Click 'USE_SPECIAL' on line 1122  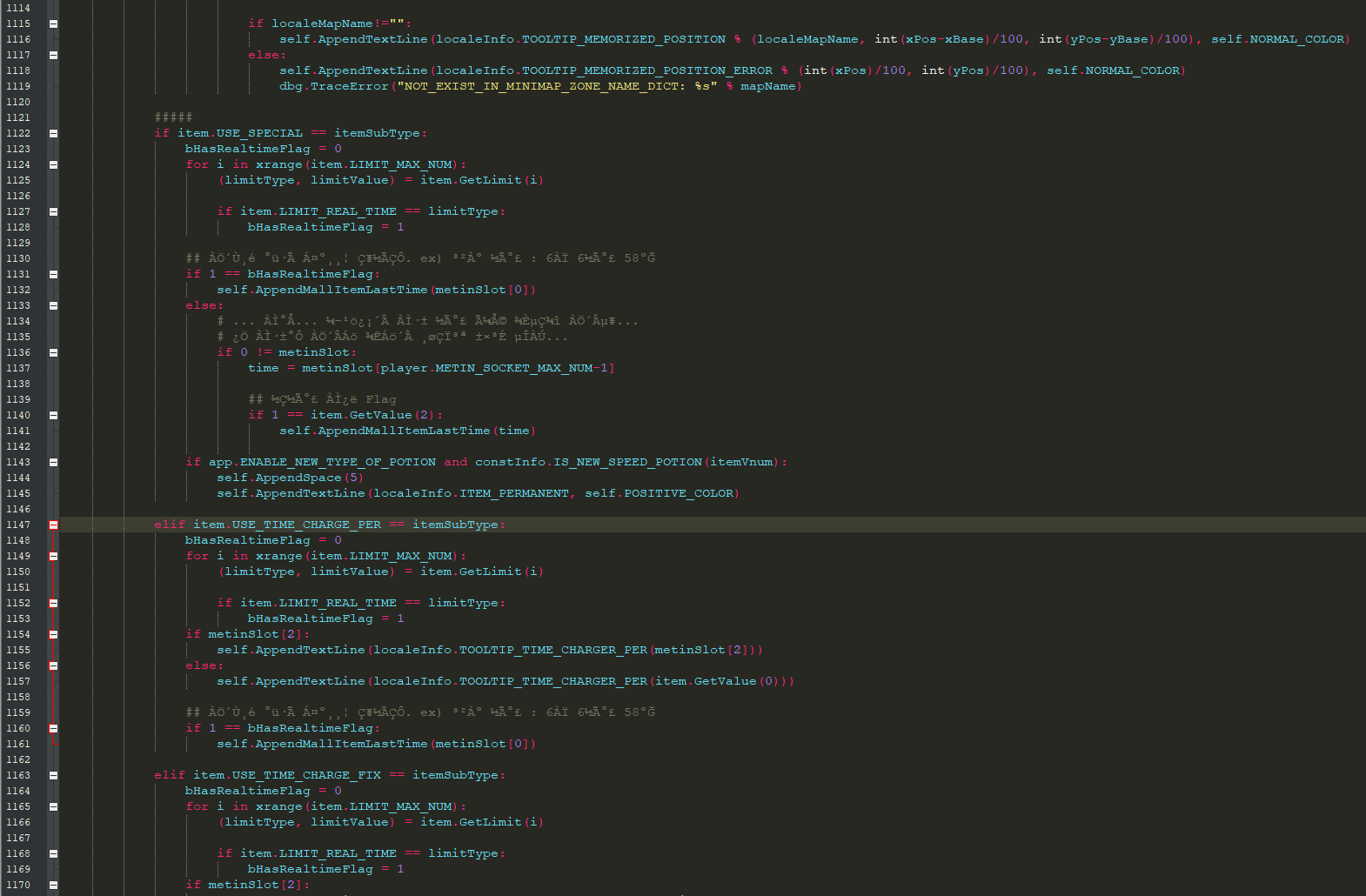(x=259, y=133)
